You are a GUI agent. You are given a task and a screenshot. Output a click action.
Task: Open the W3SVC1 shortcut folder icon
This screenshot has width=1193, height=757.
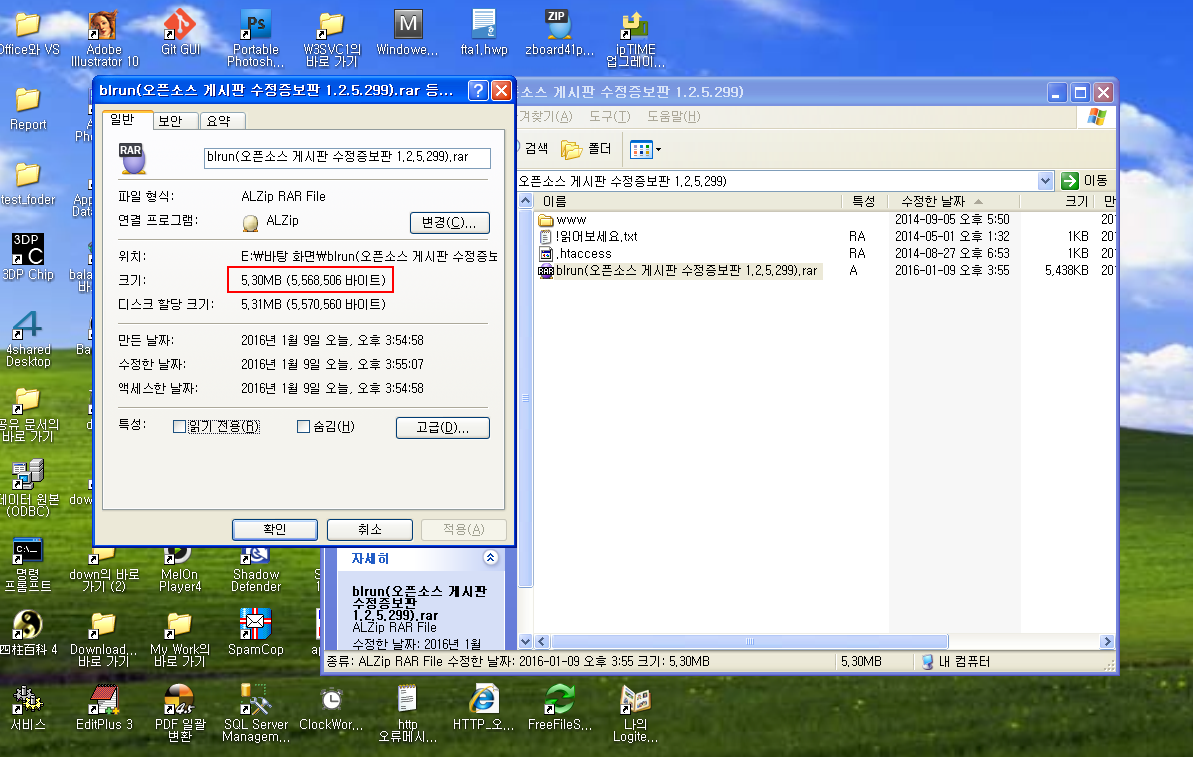click(x=332, y=38)
